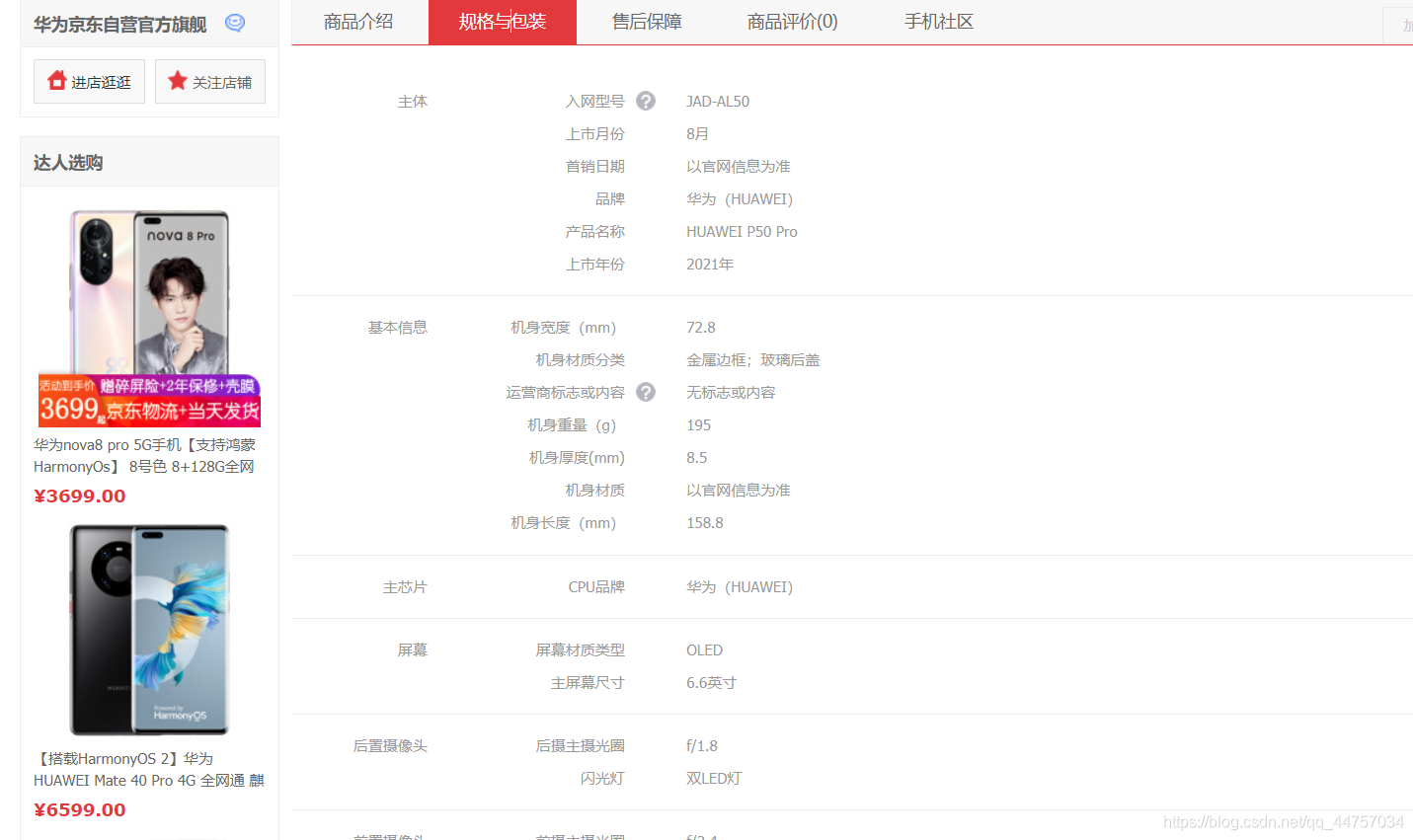Go to 手机社区 tab
Viewport: 1413px width, 840px height.
[x=939, y=22]
